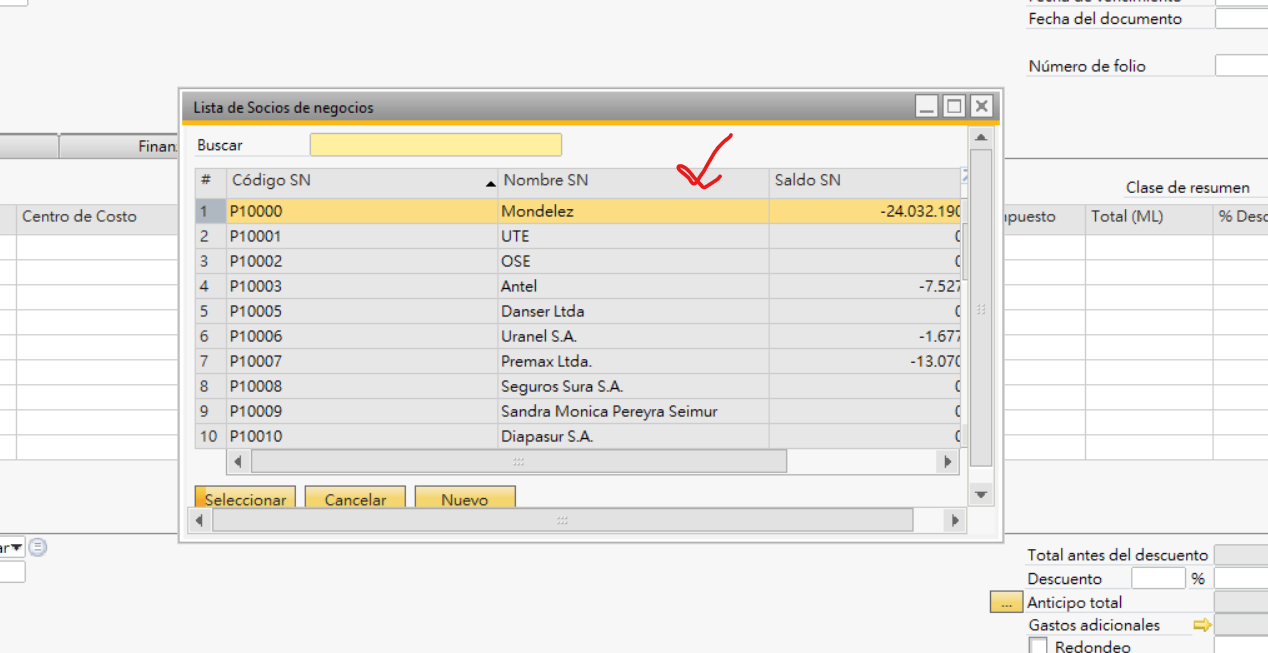Select Seguros Sura S.A. row

[578, 386]
